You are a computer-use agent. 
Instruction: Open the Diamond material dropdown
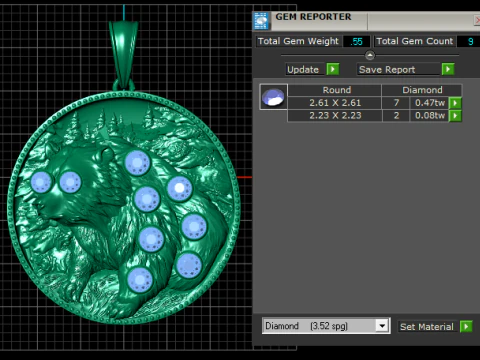[382, 326]
